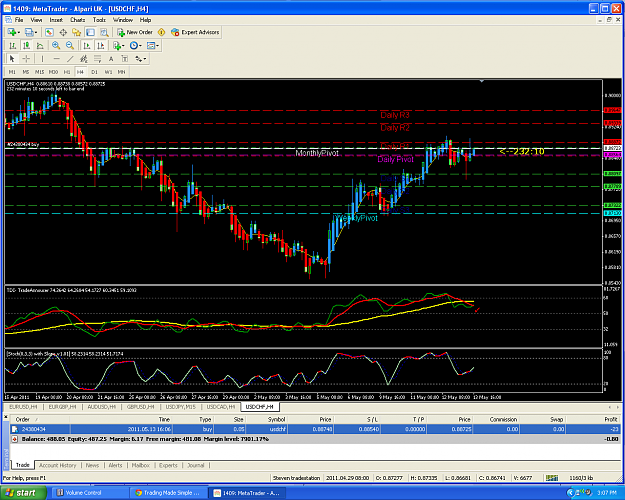Open the Insert menu

coord(56,20)
